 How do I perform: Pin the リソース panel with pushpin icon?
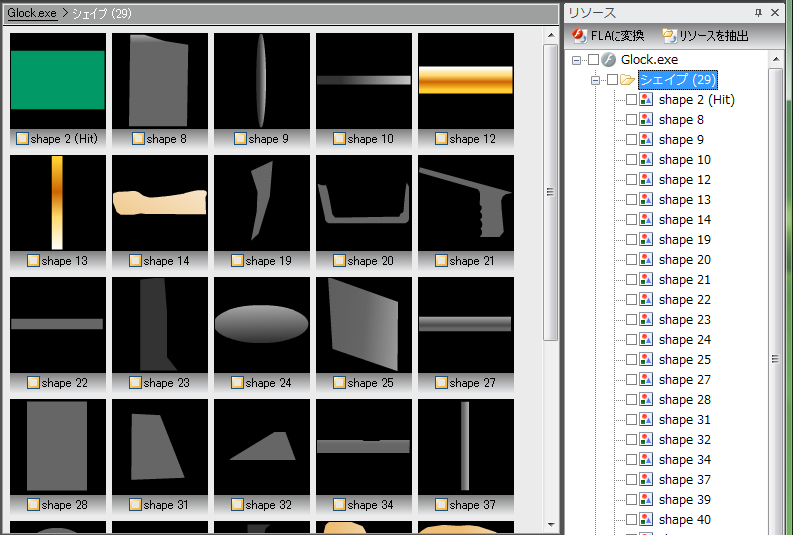point(758,13)
